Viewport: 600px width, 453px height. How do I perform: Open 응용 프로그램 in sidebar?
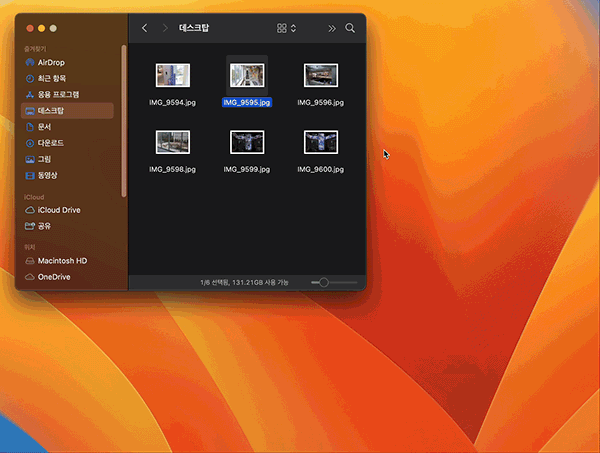coord(67,95)
